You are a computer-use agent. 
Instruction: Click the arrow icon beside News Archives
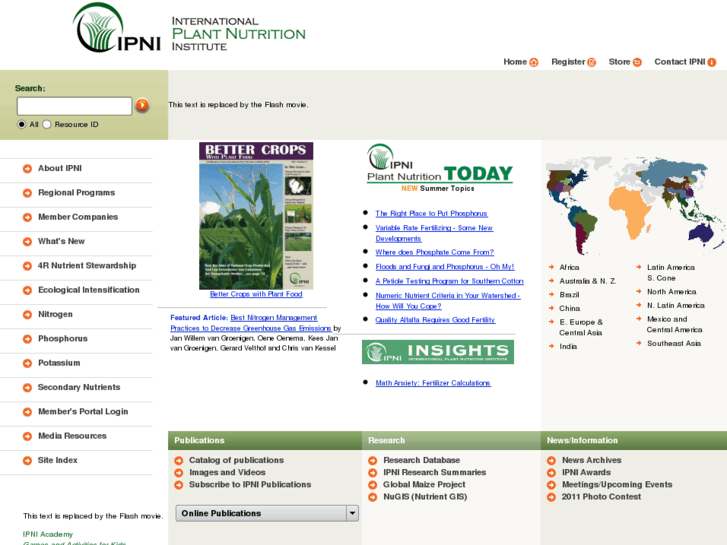coord(551,461)
